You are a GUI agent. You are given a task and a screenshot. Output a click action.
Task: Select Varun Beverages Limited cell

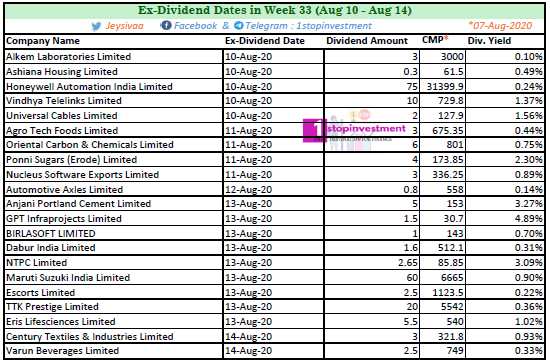tap(114, 351)
